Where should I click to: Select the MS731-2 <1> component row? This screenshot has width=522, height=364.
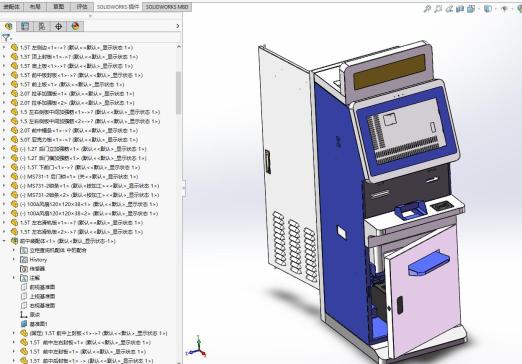[89, 186]
